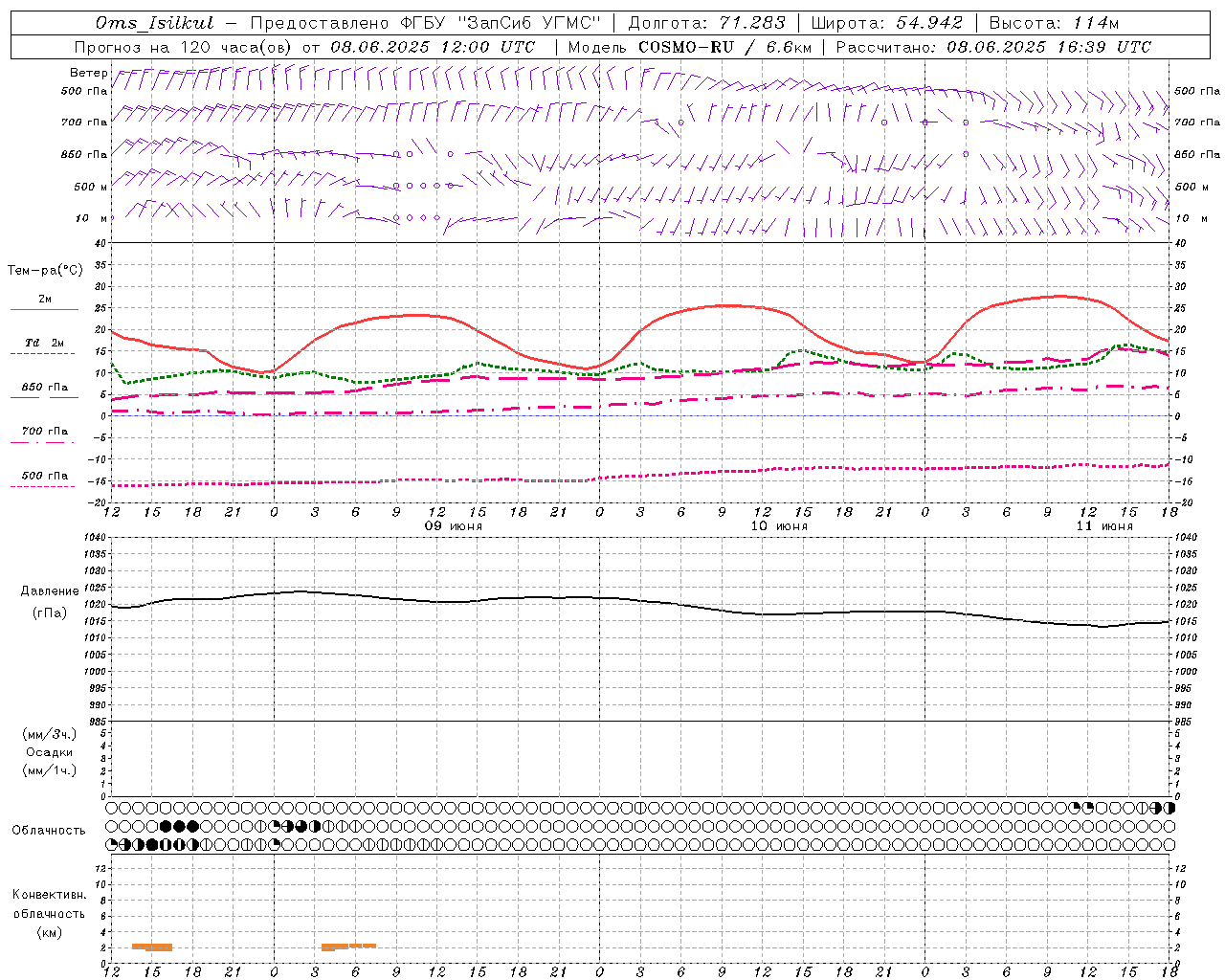Click the 500 гПа temperature legend entry

44,476
